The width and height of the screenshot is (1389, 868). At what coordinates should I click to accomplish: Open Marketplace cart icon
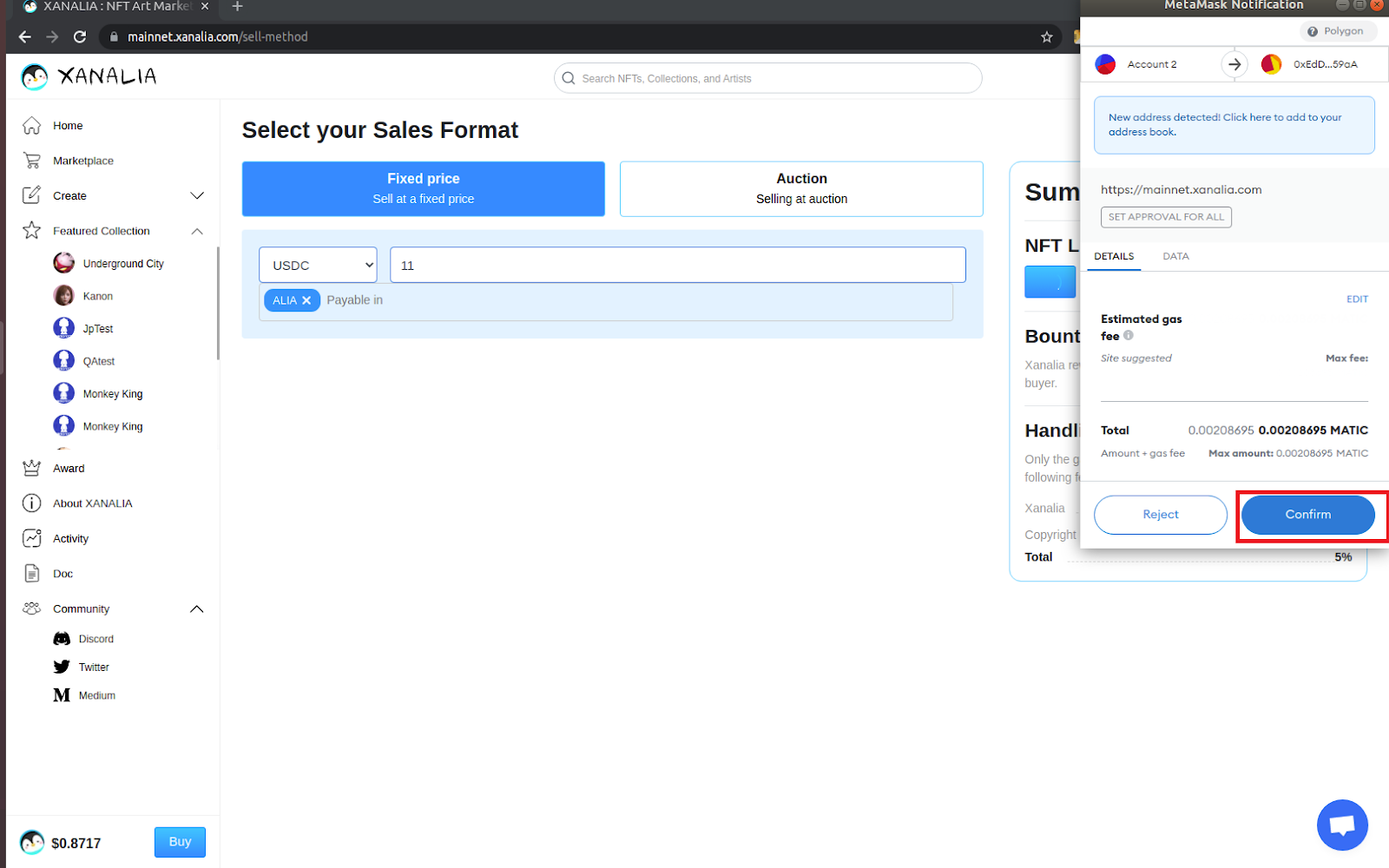32,161
